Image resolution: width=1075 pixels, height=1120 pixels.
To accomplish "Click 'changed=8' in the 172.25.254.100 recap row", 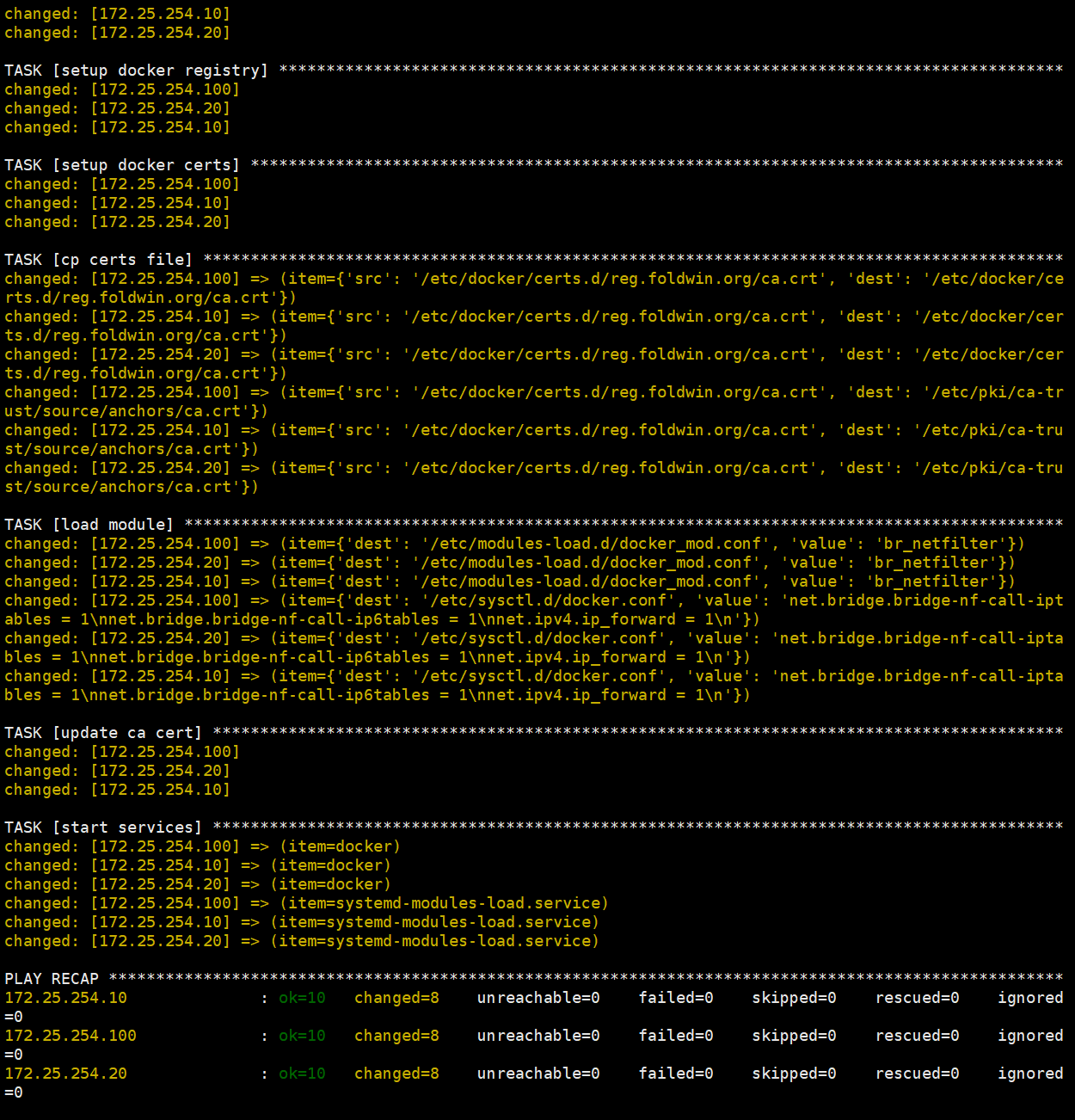I will (x=396, y=1036).
